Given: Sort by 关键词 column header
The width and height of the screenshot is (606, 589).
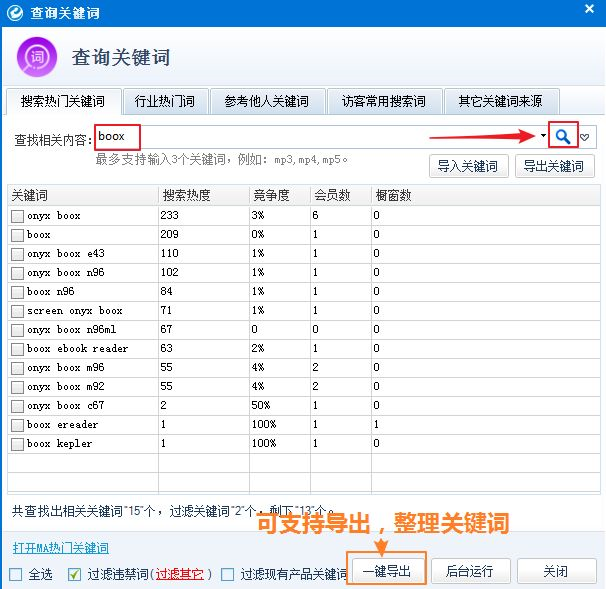Looking at the screenshot, I should 83,195.
